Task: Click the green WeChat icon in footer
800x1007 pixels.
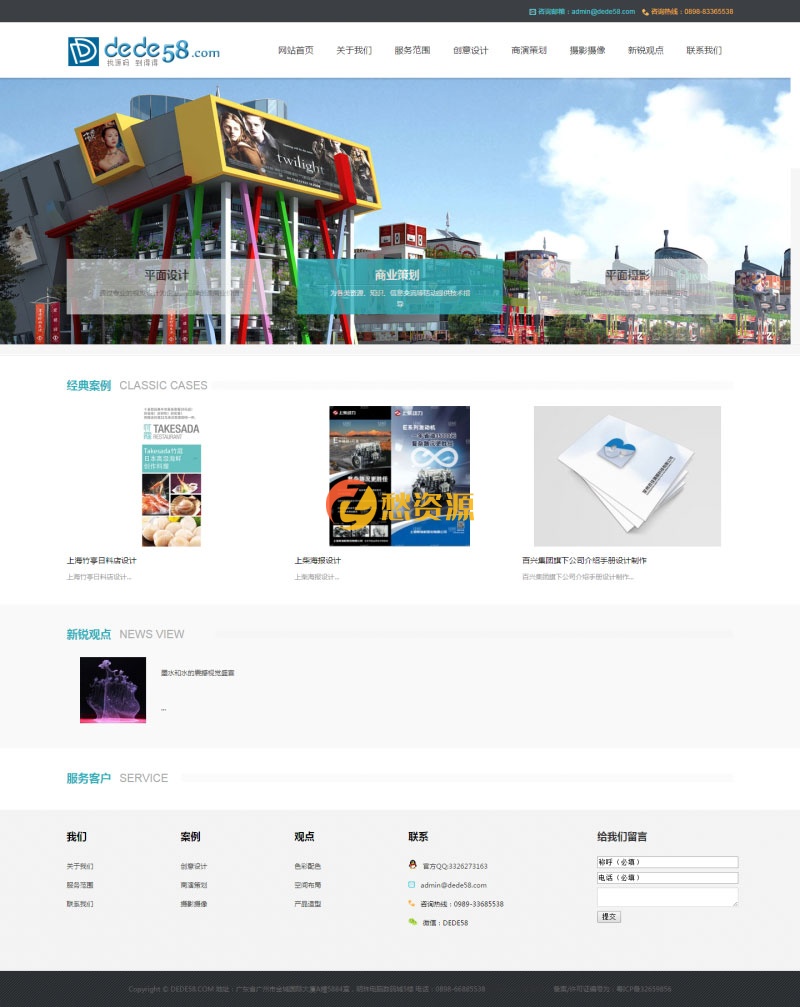Action: tap(412, 922)
